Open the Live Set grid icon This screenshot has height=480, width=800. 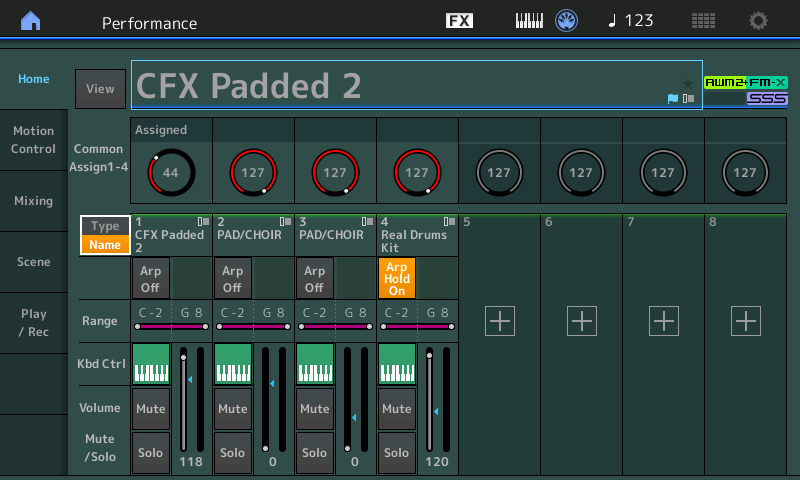click(x=703, y=21)
